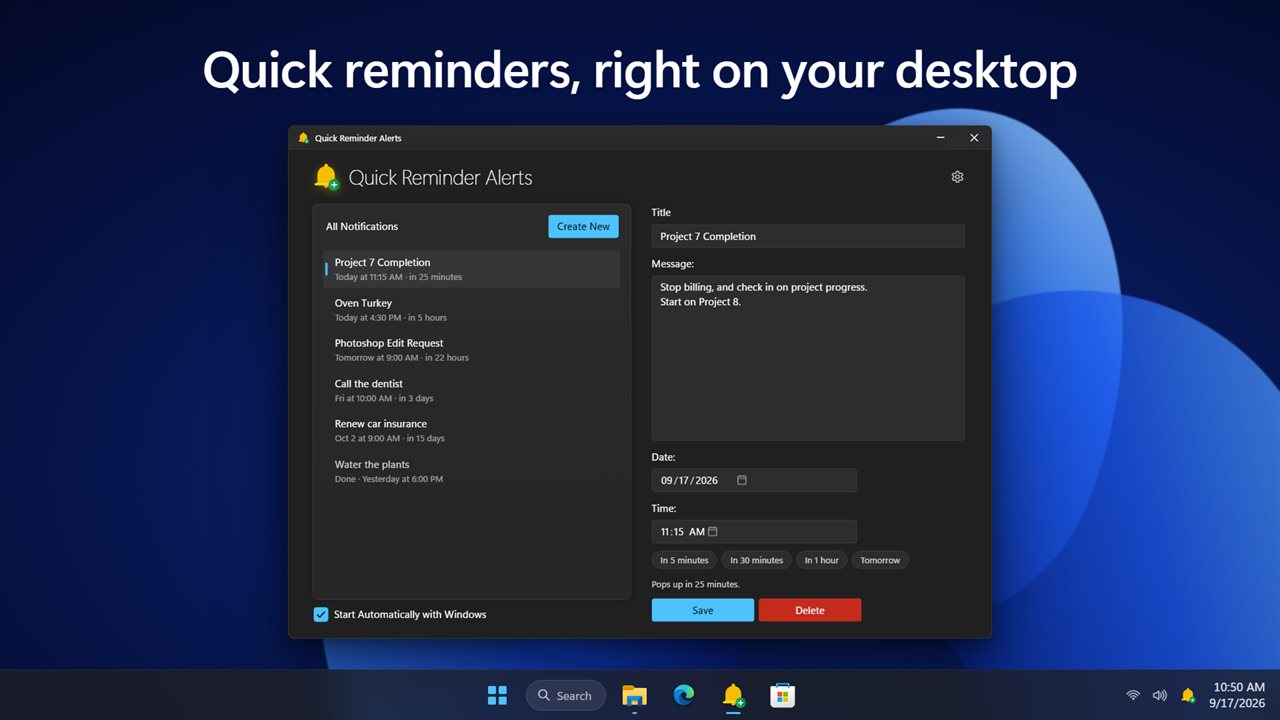Launch Microsoft Edge from the taskbar

[684, 695]
